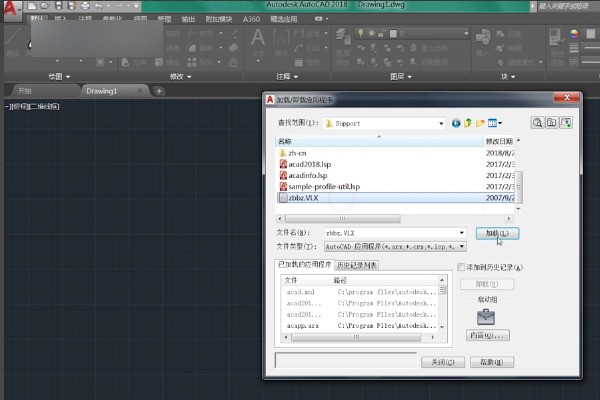Click the Match Properties icon

pos(556,38)
